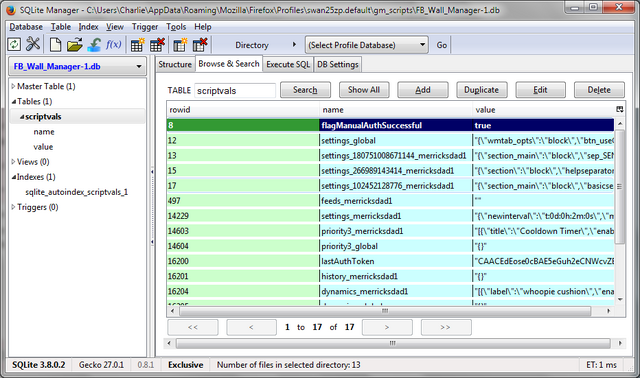Click the Exclusive status bar entry

click(x=186, y=365)
